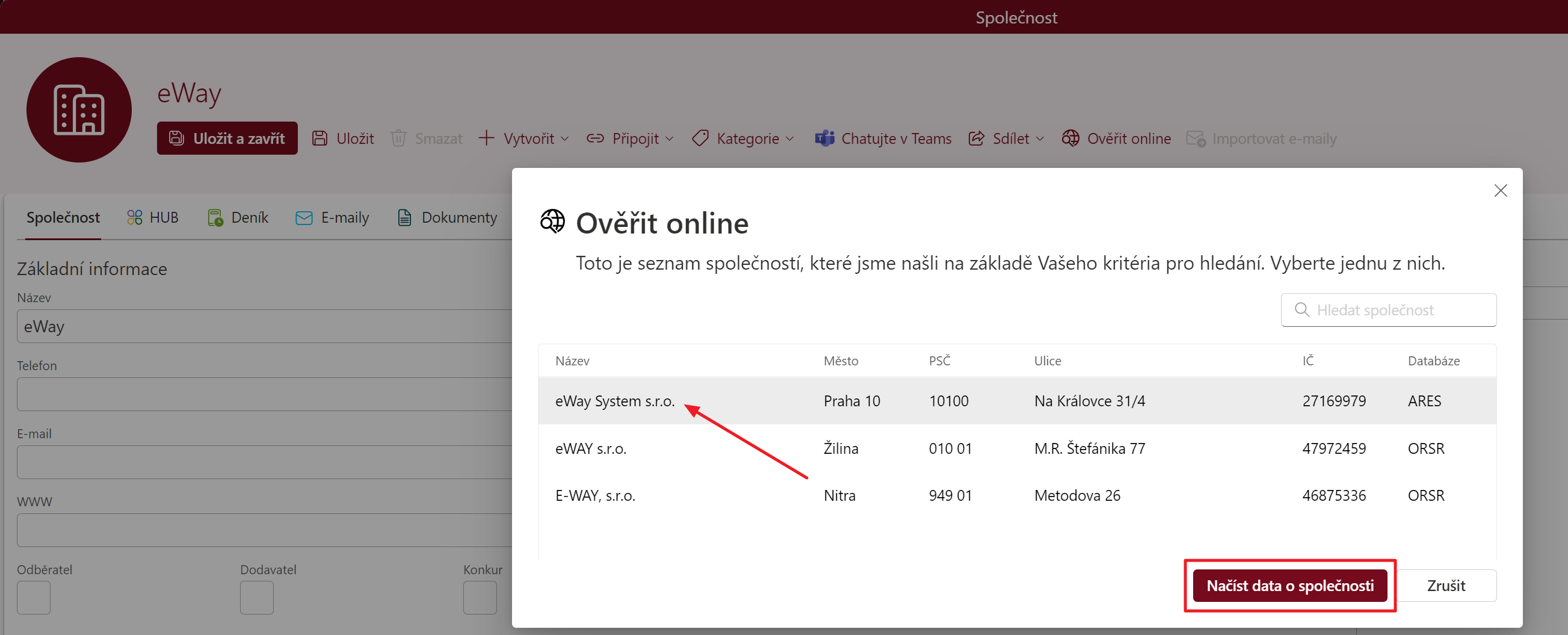Click Na Královce 31/4 street cell
Screen dimensions: 1568x635
click(1090, 401)
